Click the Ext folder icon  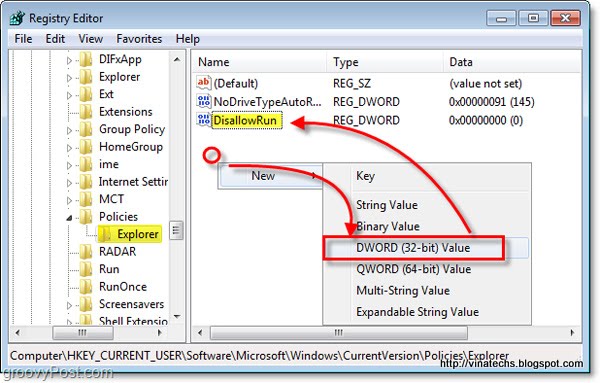click(86, 94)
